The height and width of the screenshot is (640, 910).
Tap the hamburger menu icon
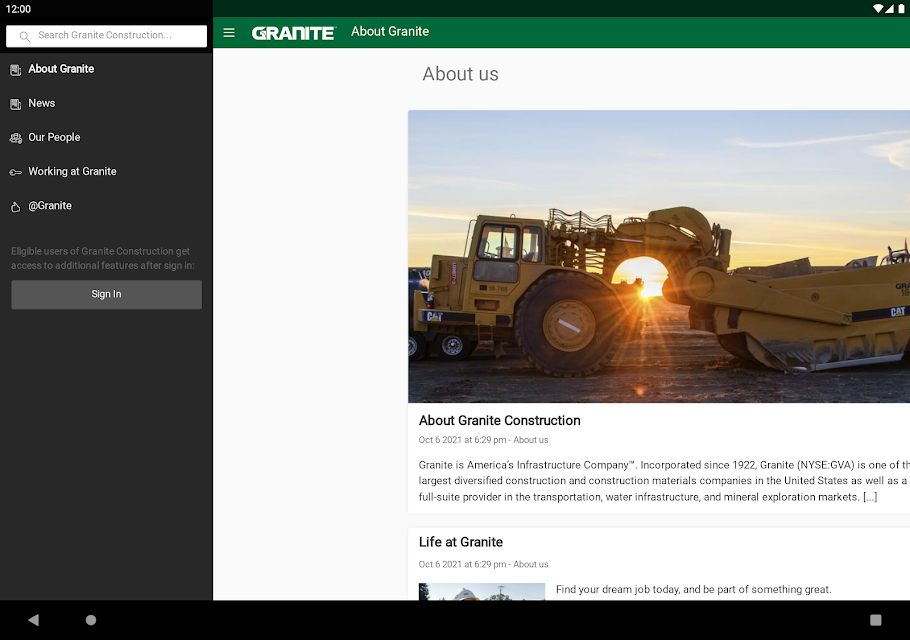229,32
